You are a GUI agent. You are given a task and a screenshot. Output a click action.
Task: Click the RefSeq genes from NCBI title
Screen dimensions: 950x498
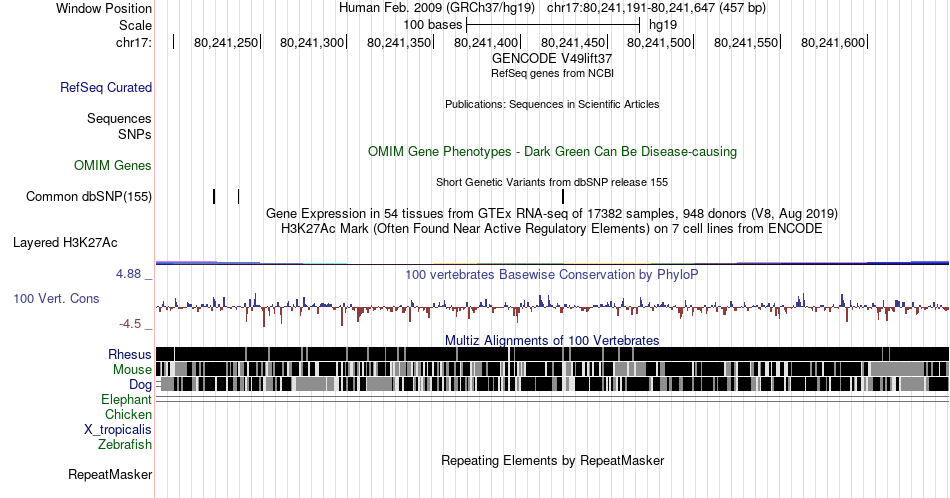pyautogui.click(x=553, y=73)
